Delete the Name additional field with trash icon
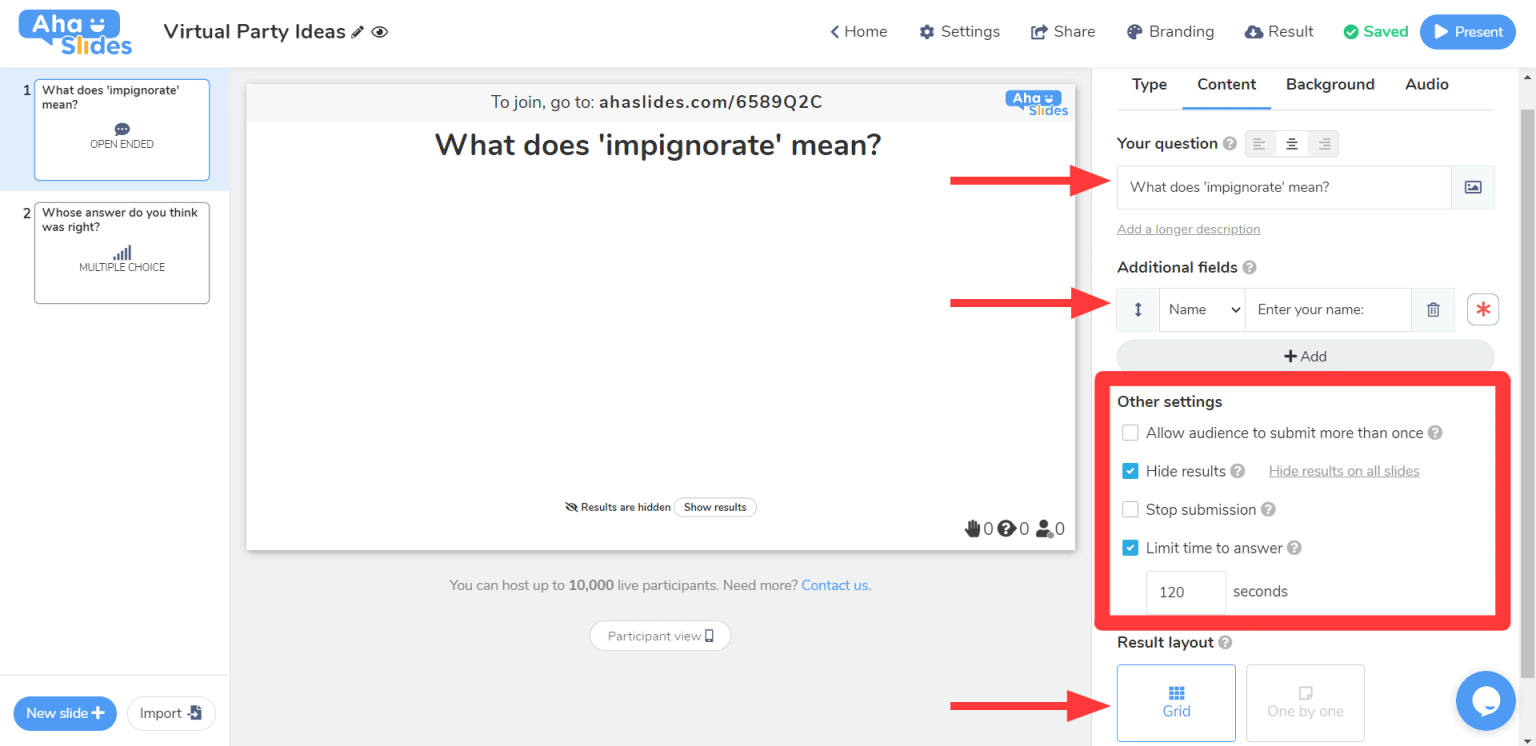 (1433, 310)
